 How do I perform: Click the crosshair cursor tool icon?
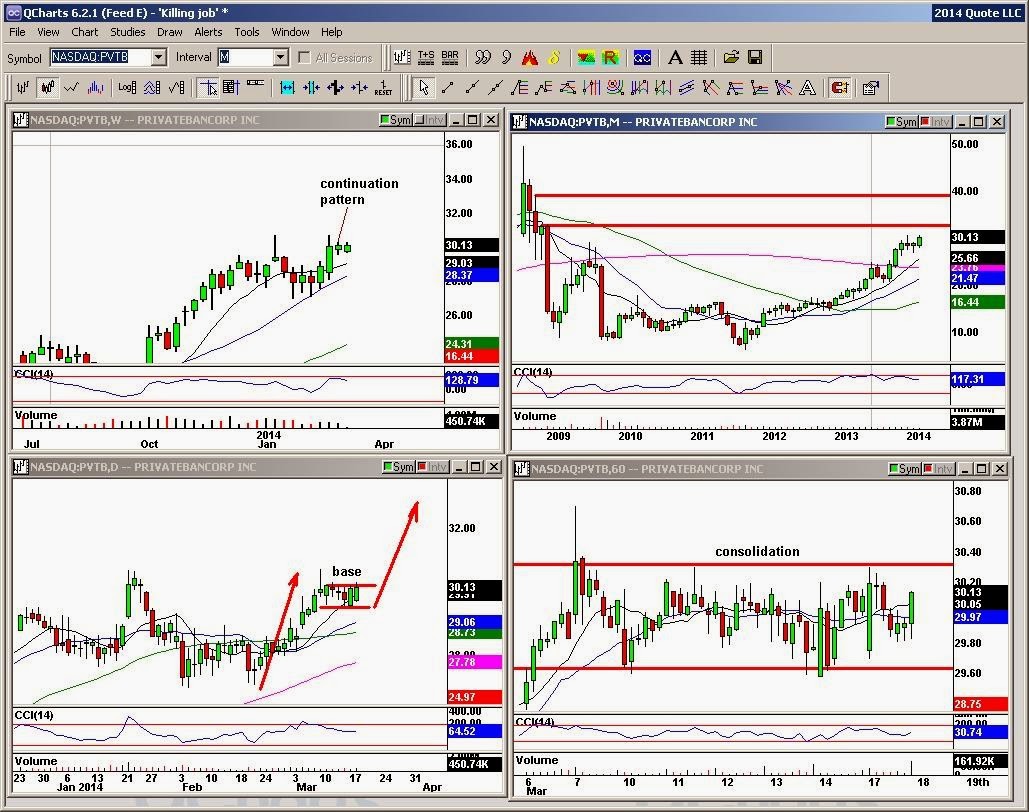(x=209, y=87)
